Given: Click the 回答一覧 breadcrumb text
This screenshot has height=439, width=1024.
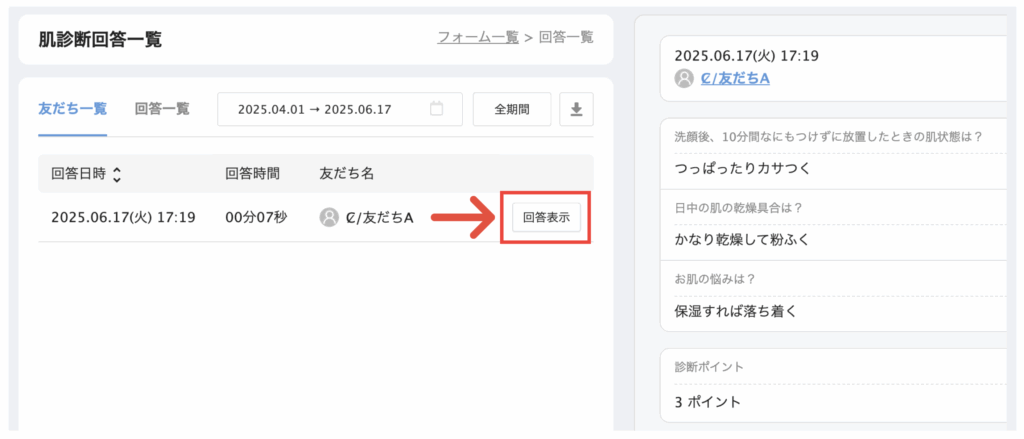Looking at the screenshot, I should tap(566, 37).
